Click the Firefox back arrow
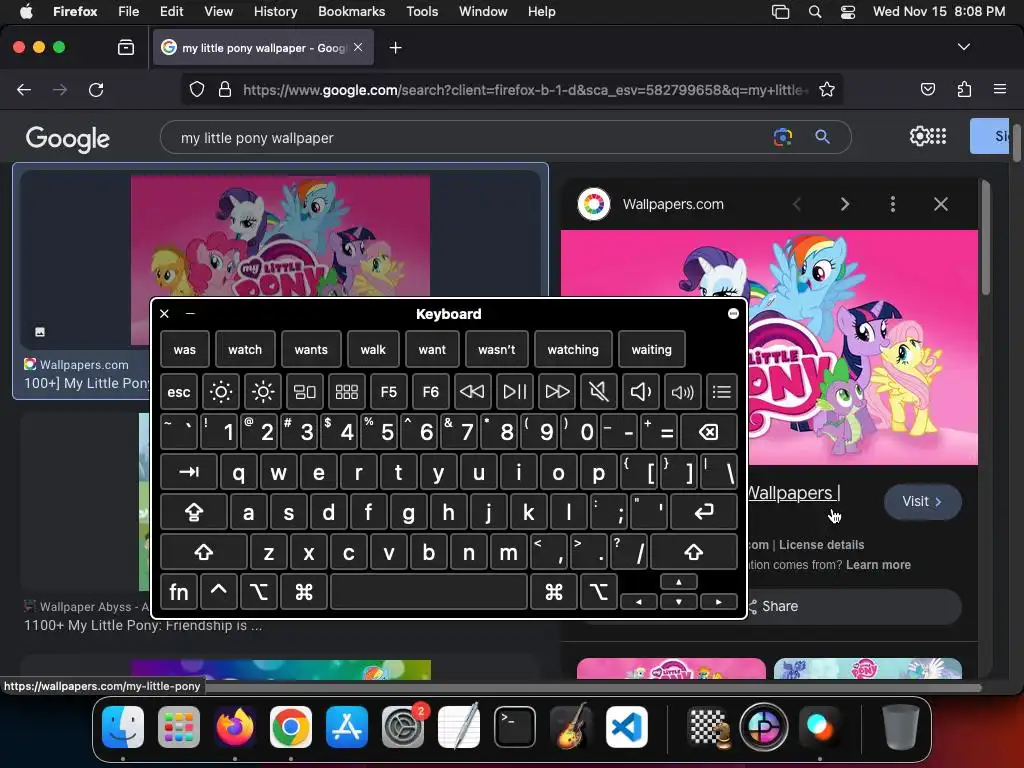The width and height of the screenshot is (1024, 768). point(24,89)
